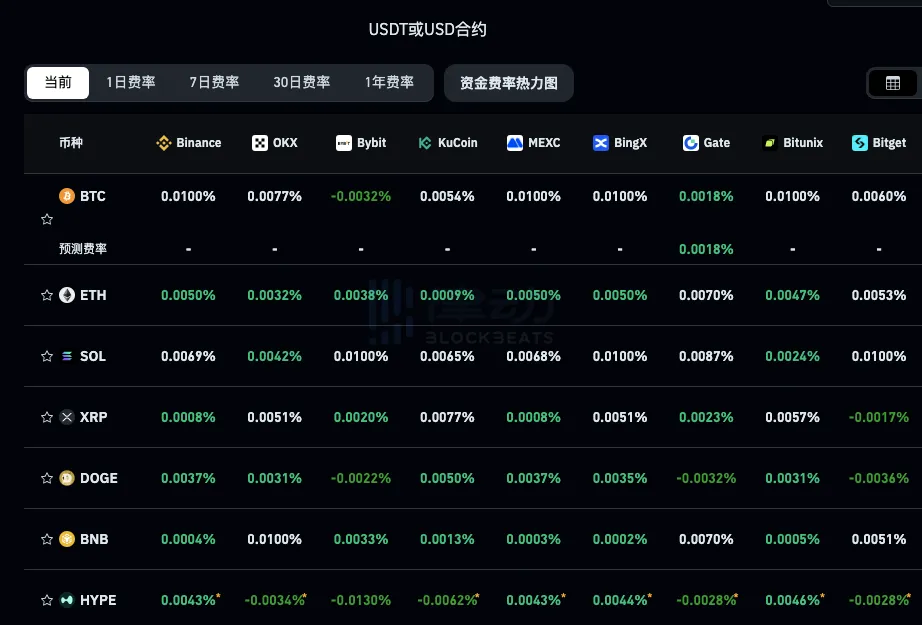Click the BNB coin icon
Screen dimensions: 922x625
coord(67,539)
